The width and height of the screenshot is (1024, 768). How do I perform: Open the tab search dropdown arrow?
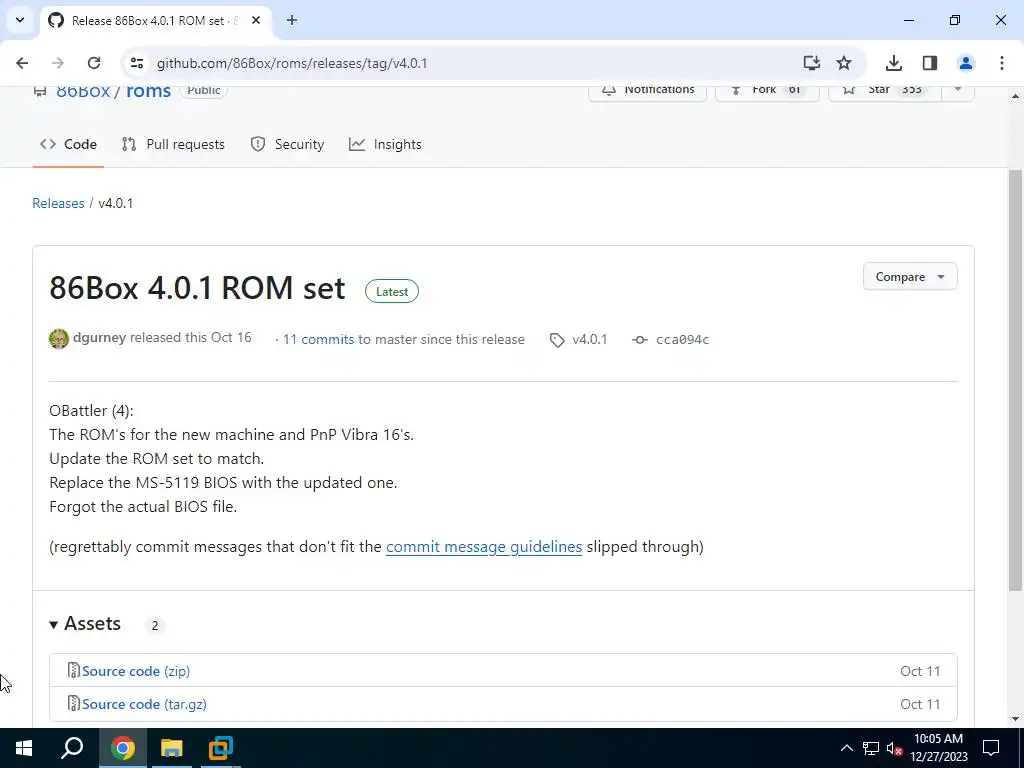[x=20, y=20]
